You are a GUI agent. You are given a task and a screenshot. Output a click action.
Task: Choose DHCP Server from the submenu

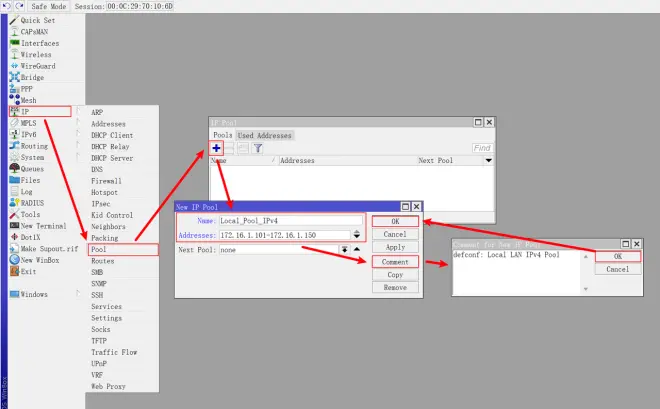click(112, 158)
